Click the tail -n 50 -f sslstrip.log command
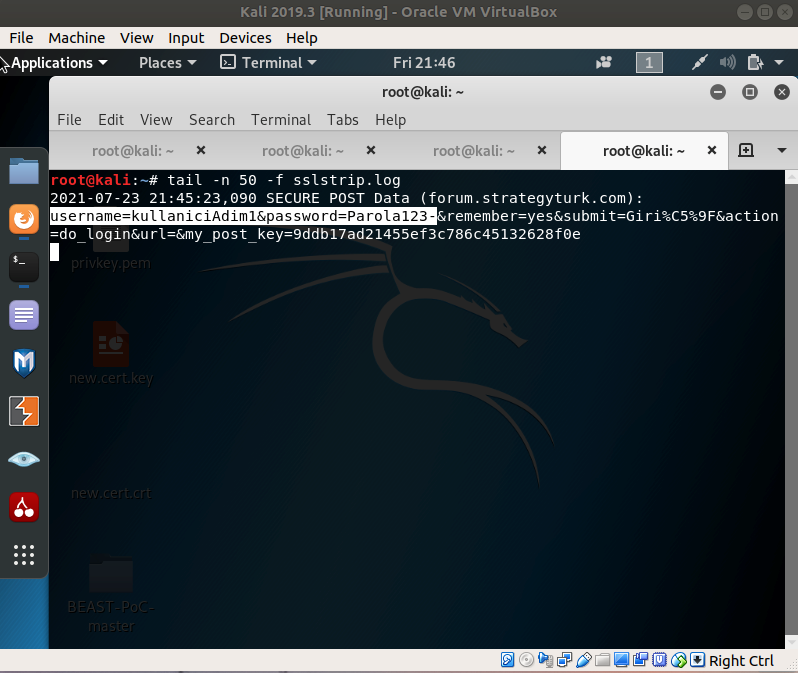 [283, 180]
